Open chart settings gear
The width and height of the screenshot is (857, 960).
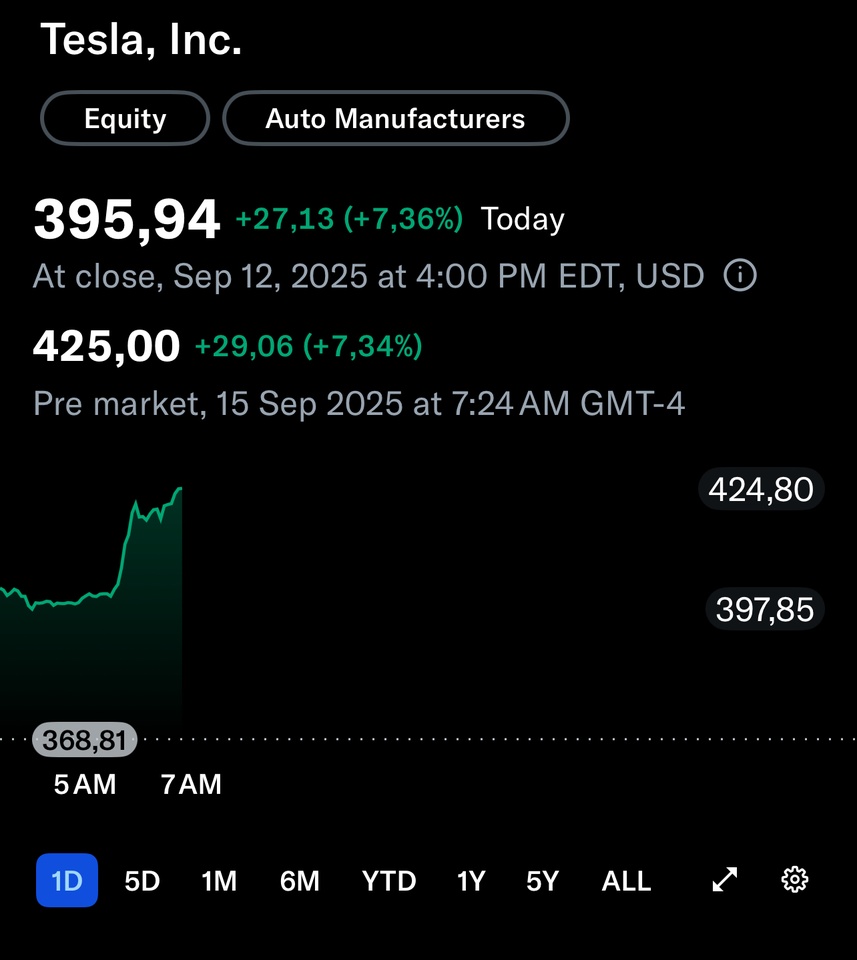coord(795,880)
